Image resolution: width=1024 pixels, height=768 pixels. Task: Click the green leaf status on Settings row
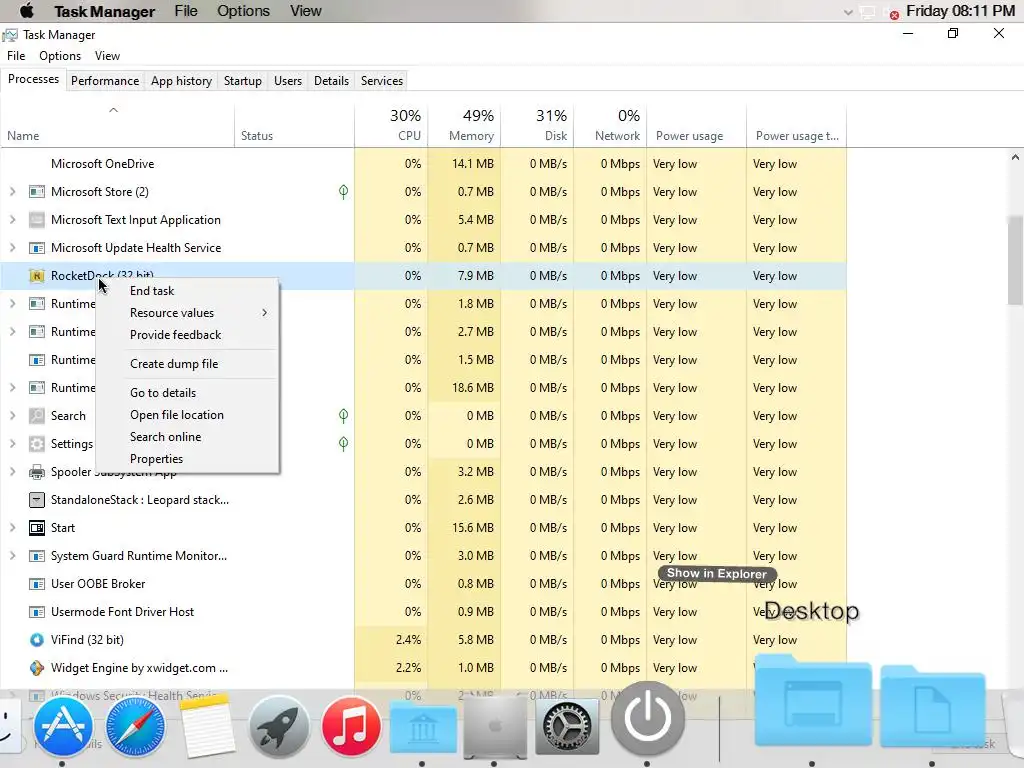pyautogui.click(x=344, y=444)
